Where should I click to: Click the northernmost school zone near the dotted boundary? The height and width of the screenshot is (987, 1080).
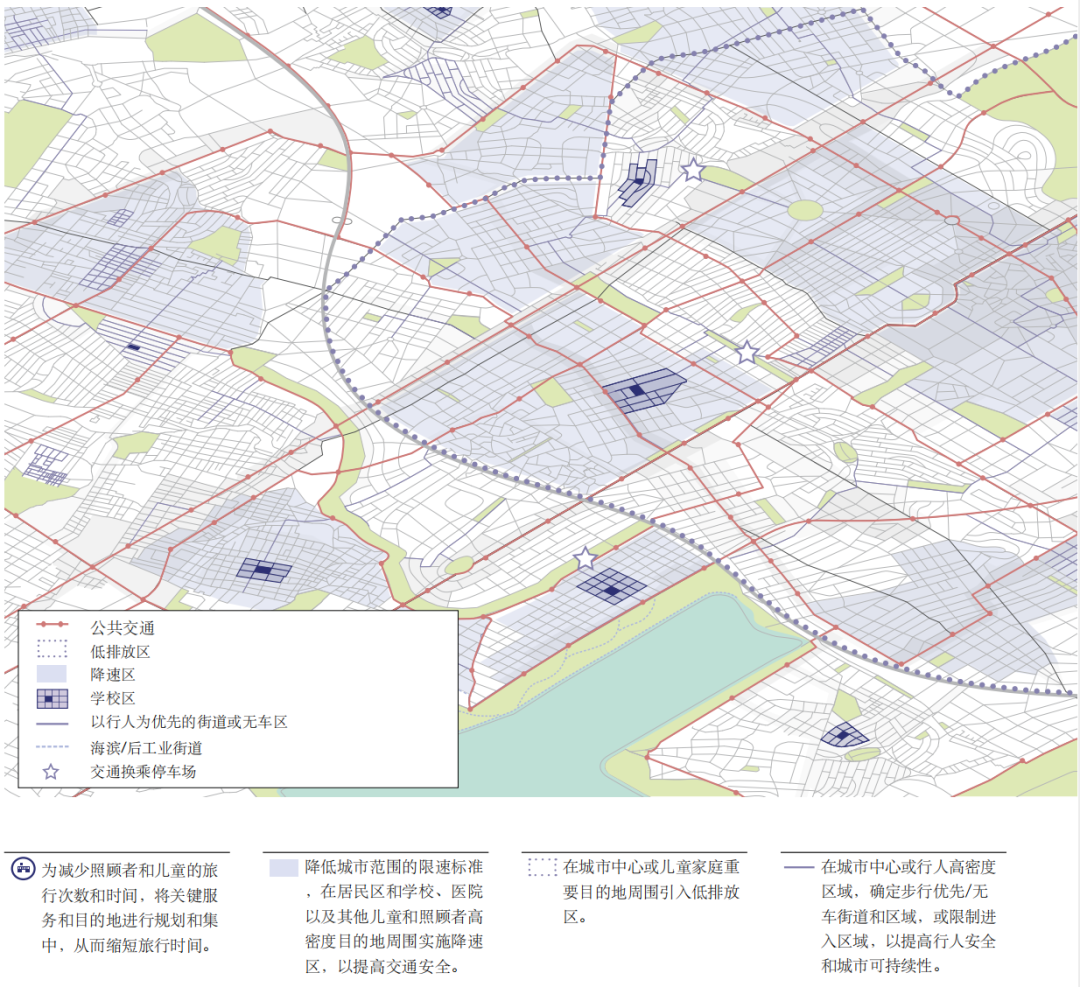tap(638, 181)
